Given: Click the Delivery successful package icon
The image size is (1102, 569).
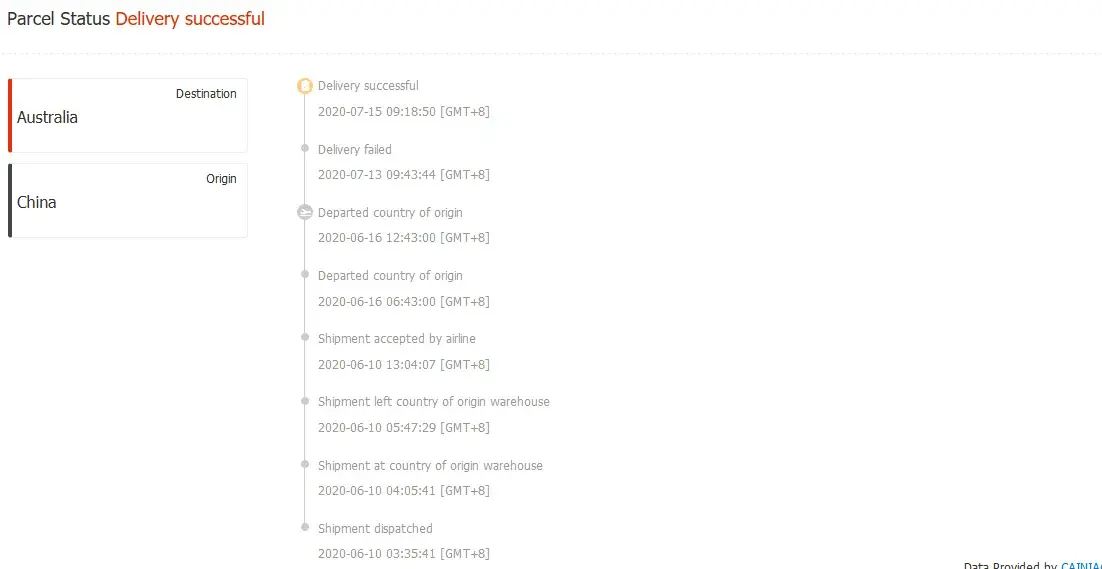Looking at the screenshot, I should click(305, 86).
